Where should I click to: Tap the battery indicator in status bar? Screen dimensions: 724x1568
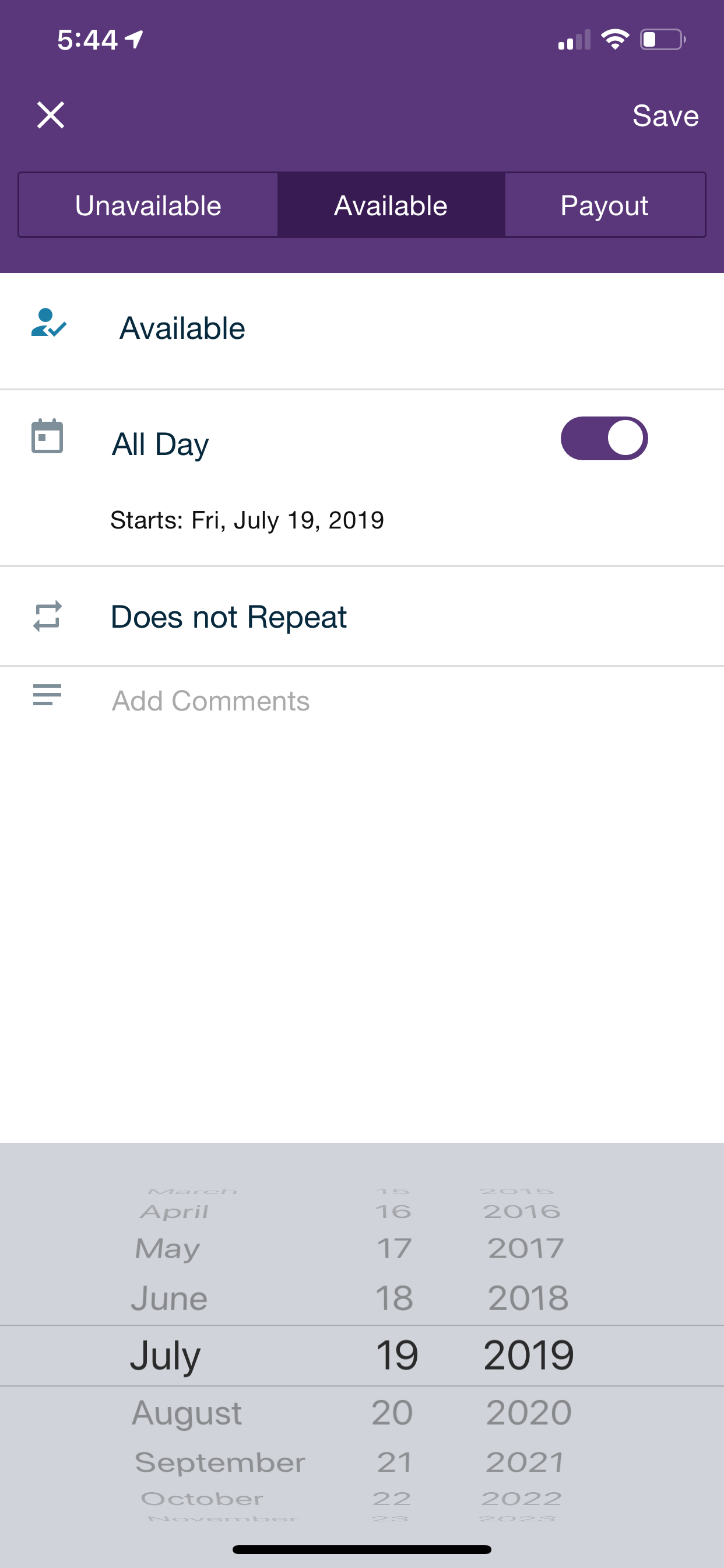tap(663, 40)
